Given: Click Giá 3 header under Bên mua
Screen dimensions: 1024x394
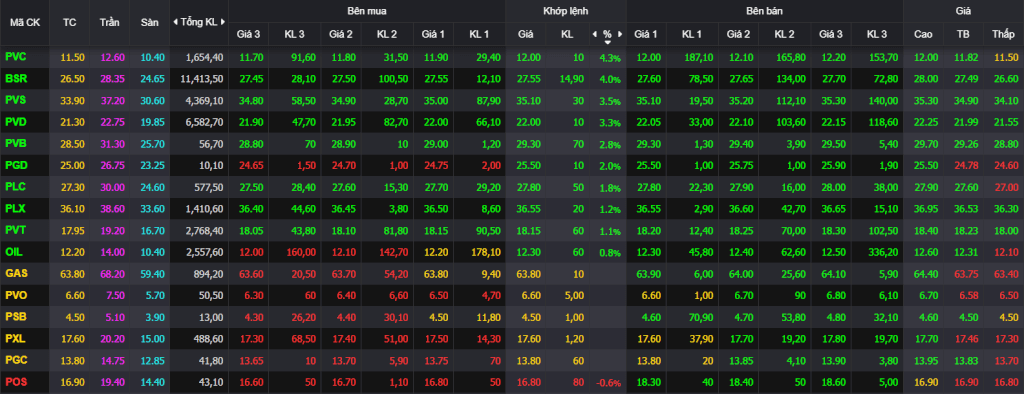Looking at the screenshot, I should 248,34.
